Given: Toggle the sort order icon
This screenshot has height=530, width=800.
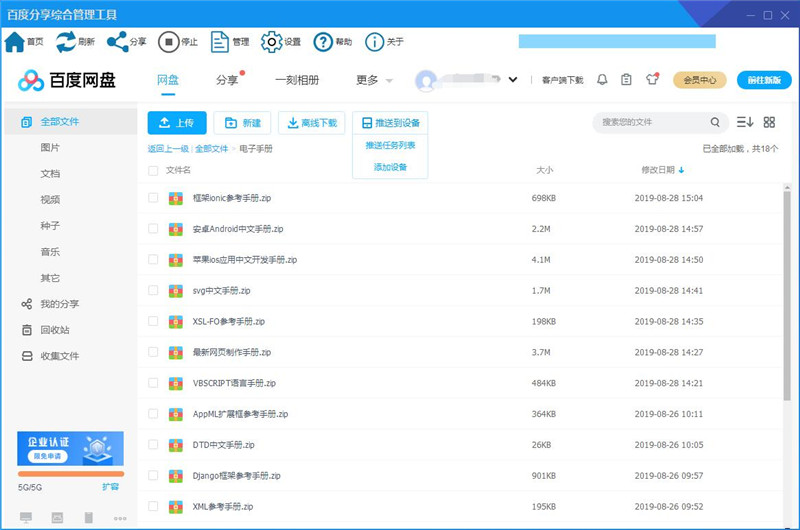Looking at the screenshot, I should (x=745, y=122).
